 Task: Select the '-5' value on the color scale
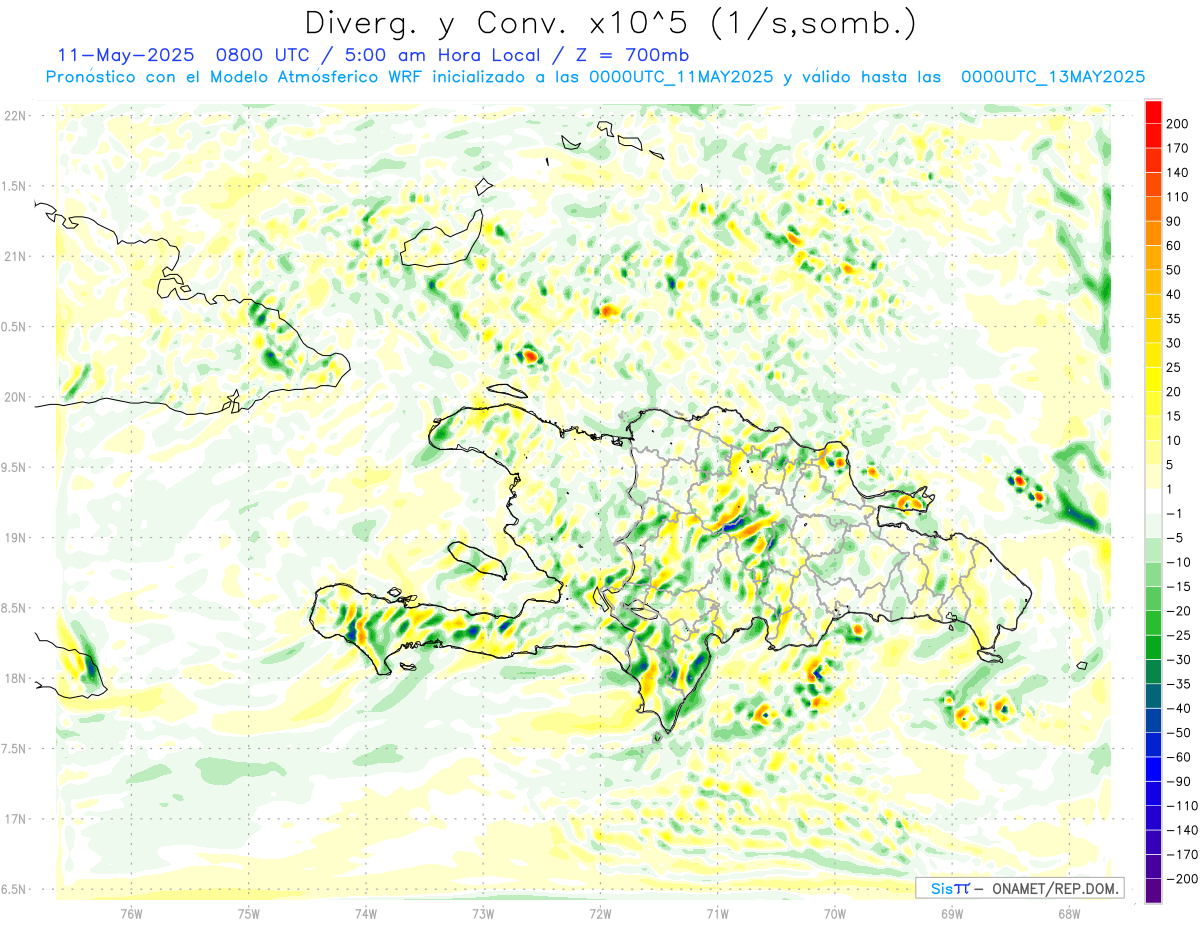[1176, 538]
